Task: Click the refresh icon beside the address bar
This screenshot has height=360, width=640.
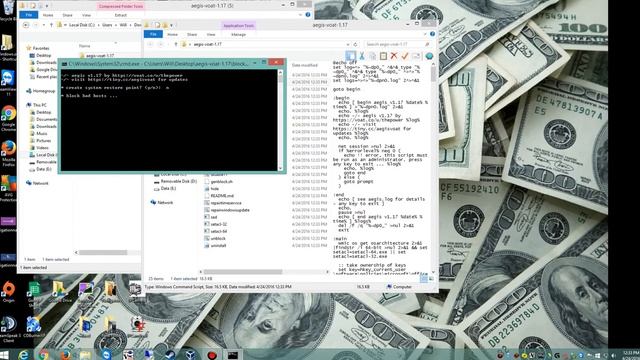Action: click(356, 44)
